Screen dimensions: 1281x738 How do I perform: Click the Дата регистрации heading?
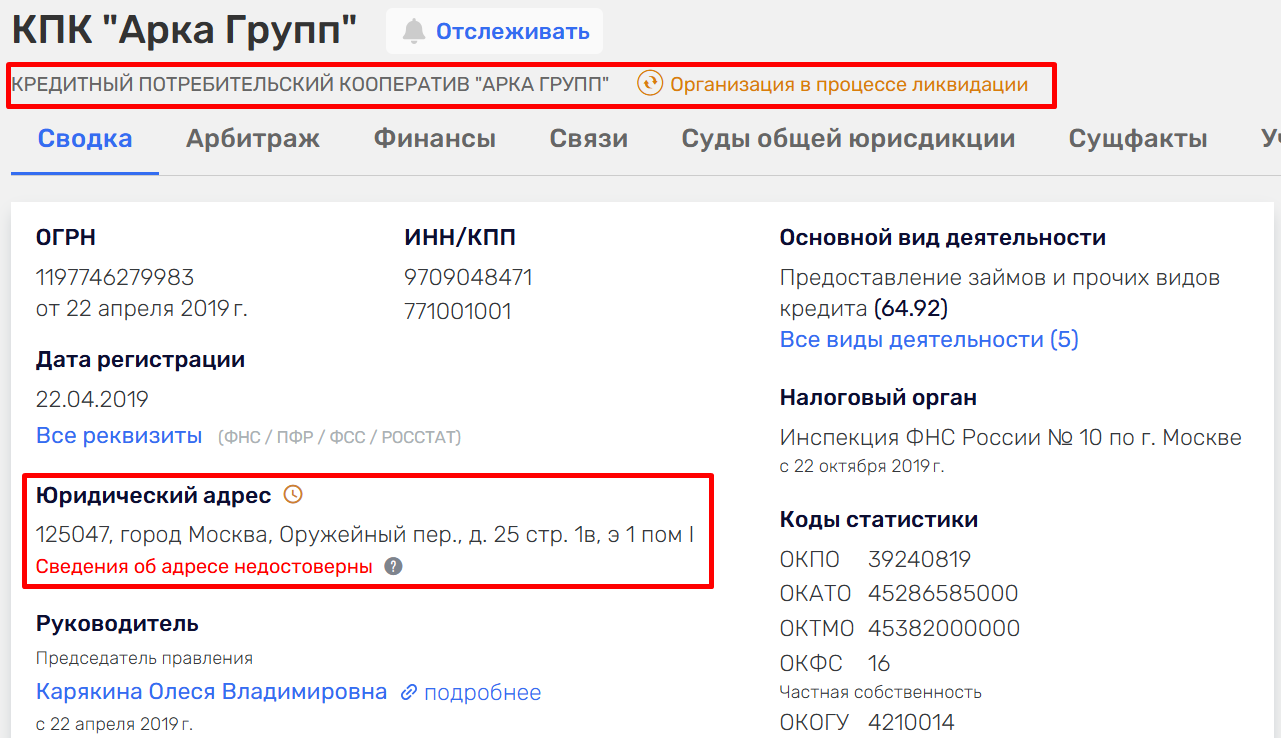[140, 360]
